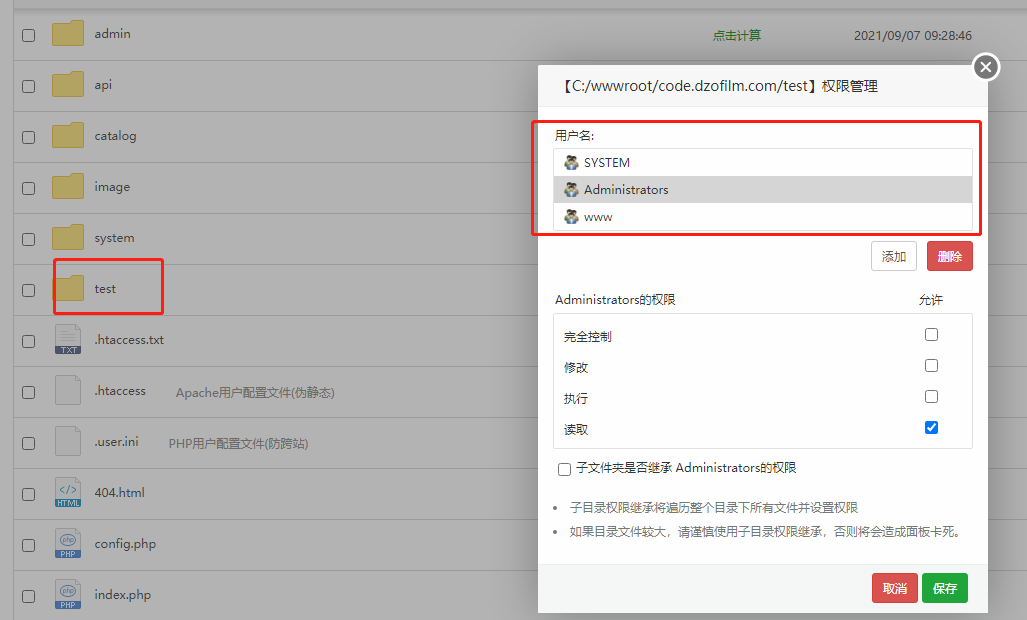
Task: Click the config.php PHP file icon
Action: 68,544
